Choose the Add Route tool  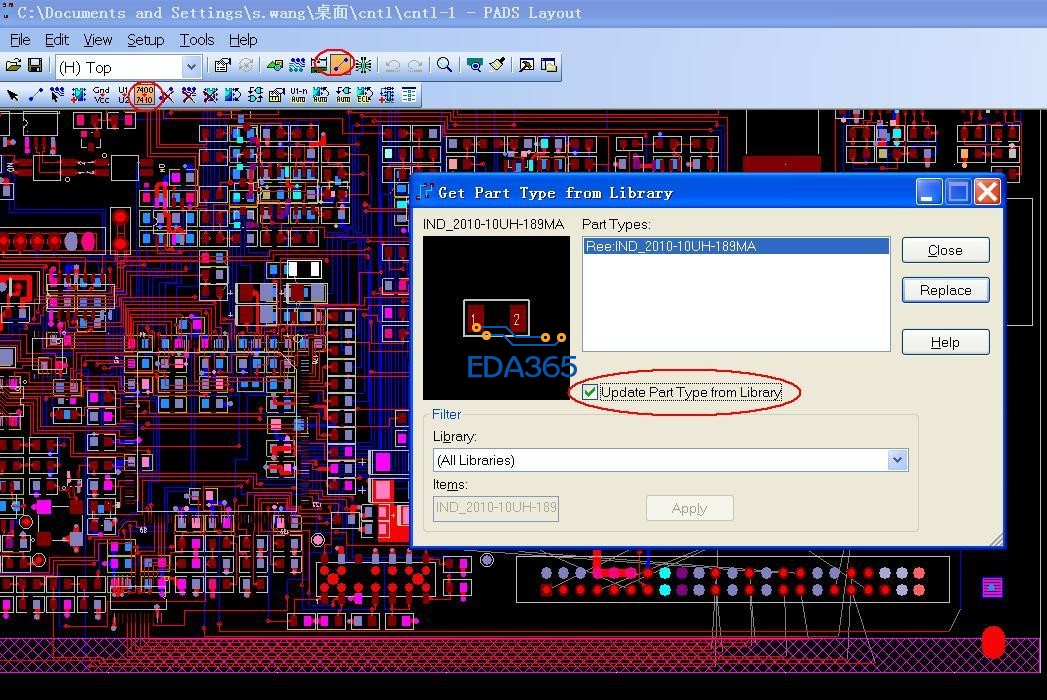point(57,96)
